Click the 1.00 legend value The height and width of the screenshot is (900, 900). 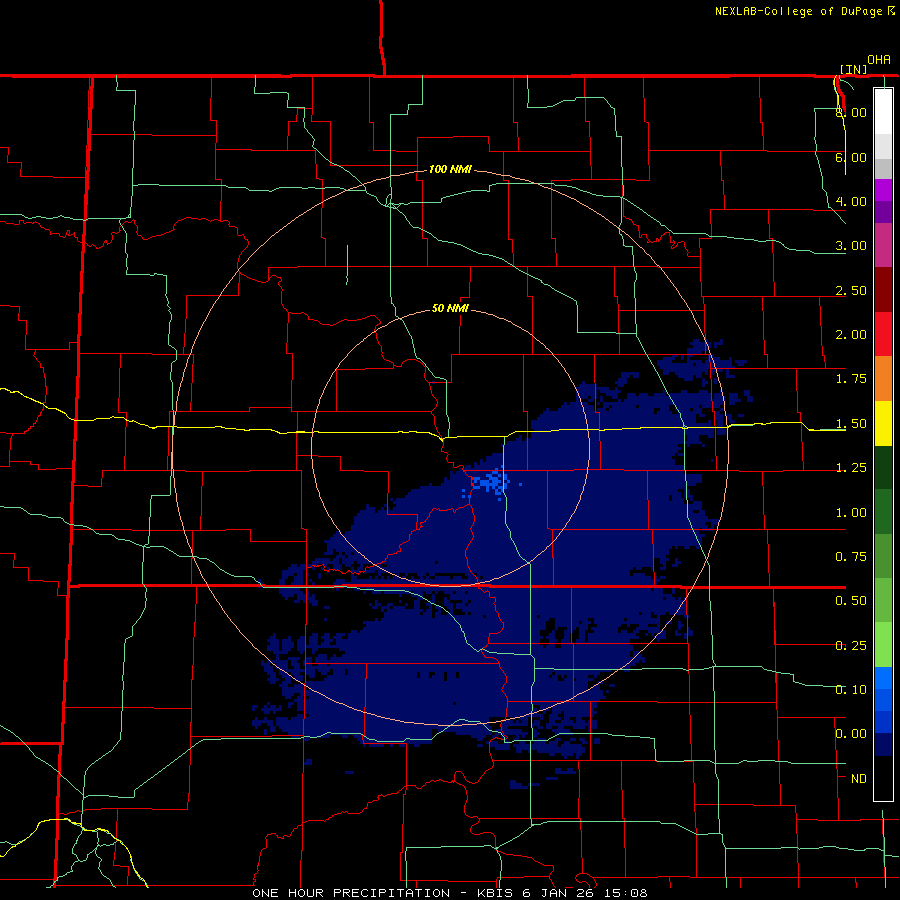851,513
